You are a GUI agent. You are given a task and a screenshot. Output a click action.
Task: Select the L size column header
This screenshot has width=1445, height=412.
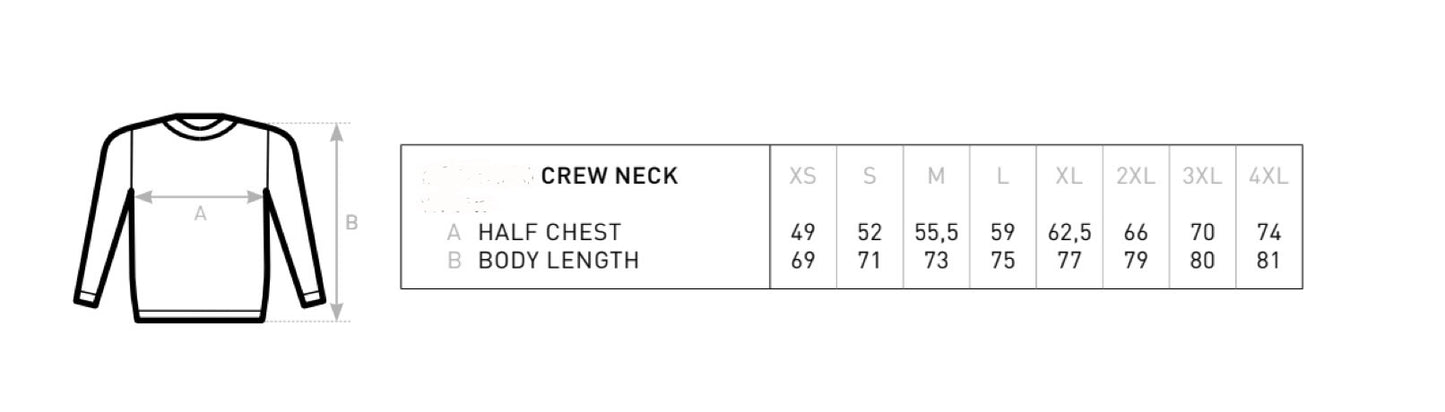[1003, 176]
